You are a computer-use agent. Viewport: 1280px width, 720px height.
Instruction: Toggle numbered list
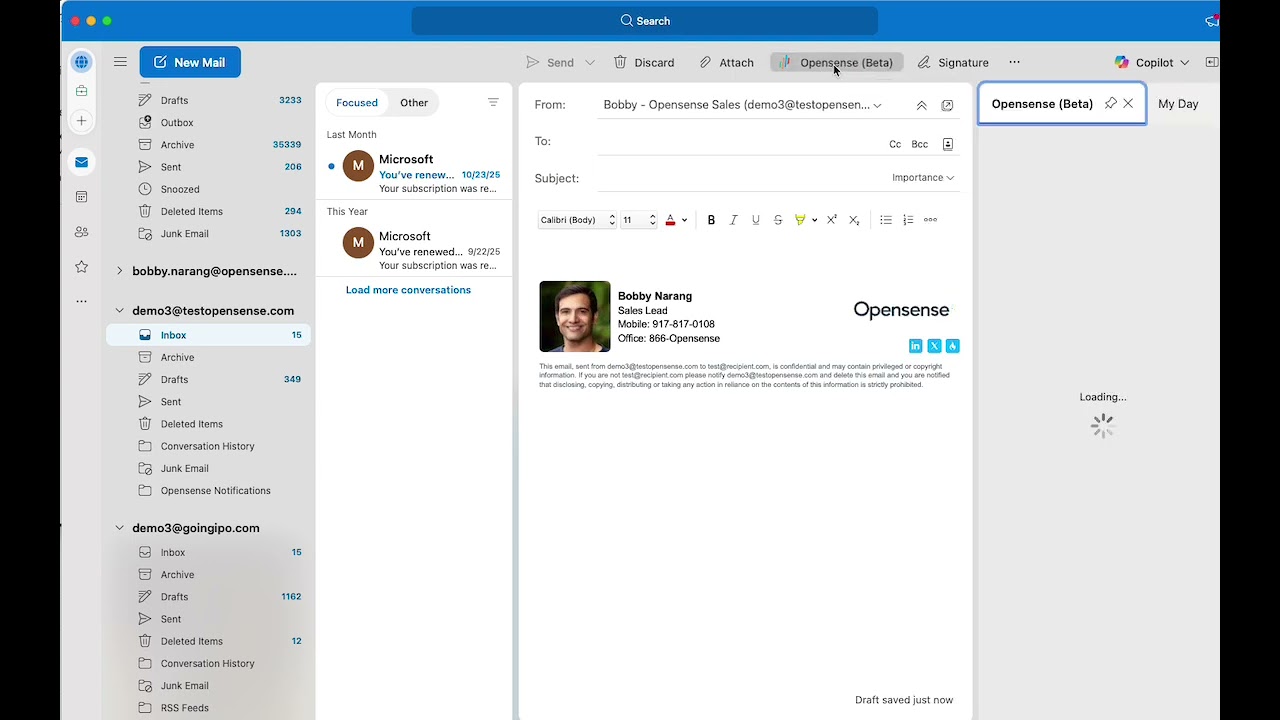[908, 220]
